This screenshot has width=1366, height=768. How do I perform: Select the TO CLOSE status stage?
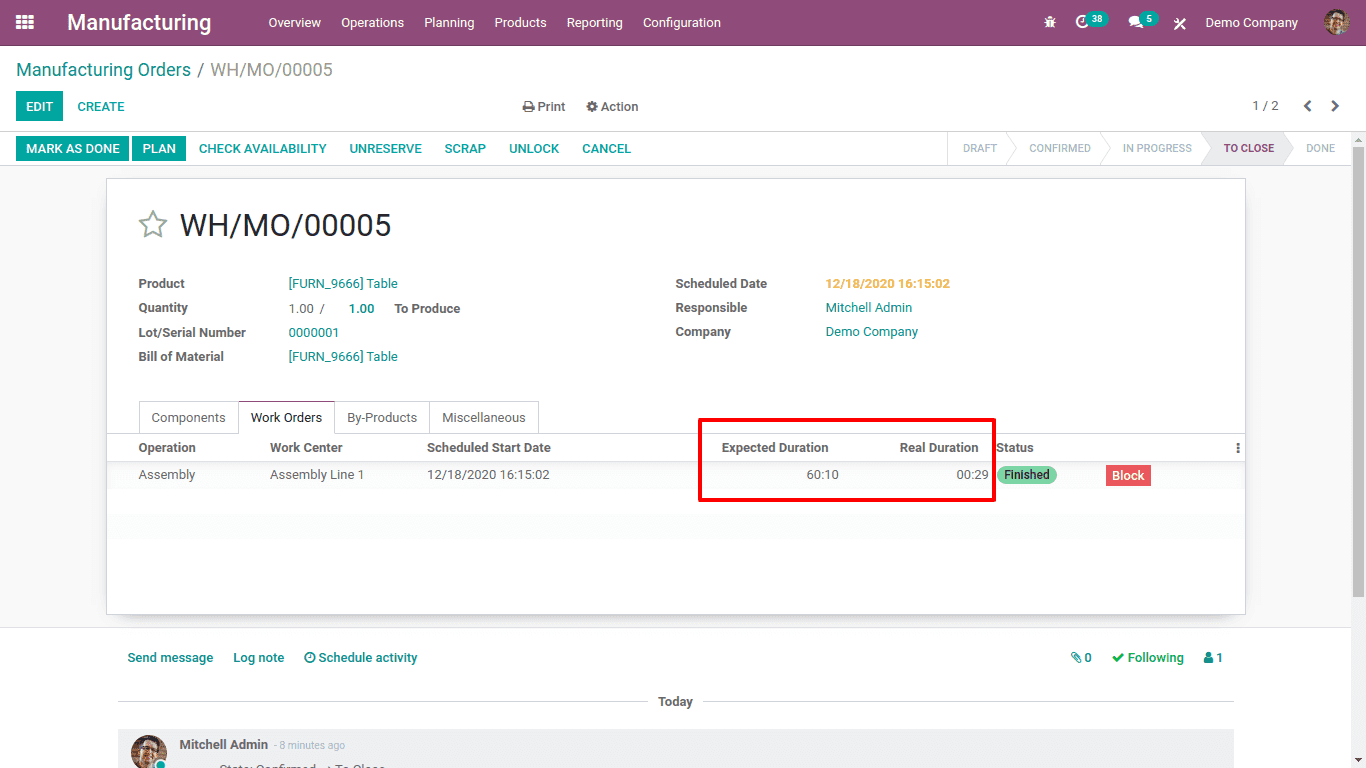1249,148
